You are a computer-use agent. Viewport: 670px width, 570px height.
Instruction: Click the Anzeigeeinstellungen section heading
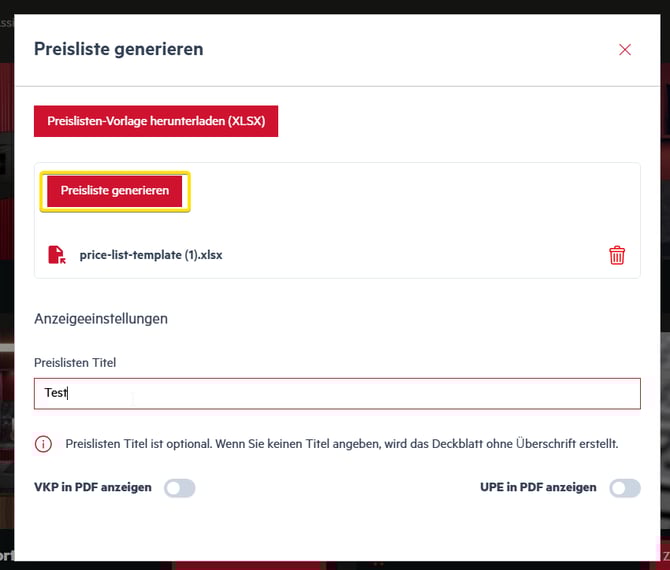coord(101,319)
